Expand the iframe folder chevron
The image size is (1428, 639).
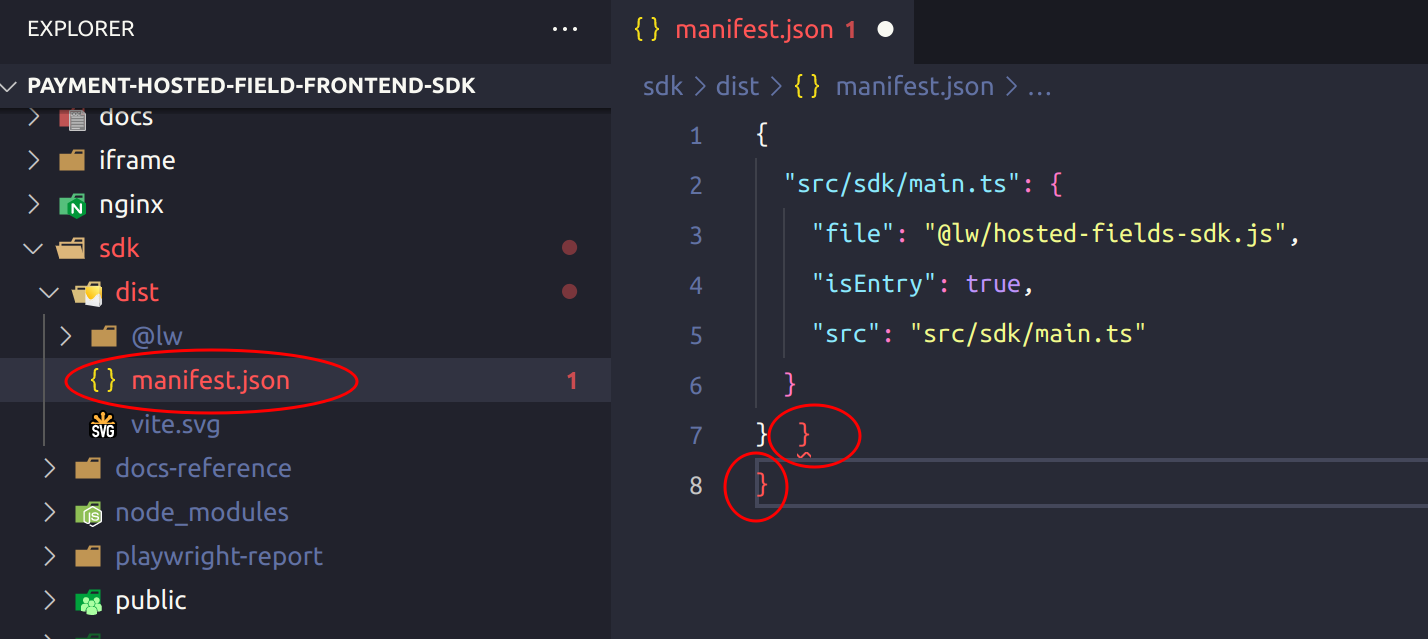[33, 160]
